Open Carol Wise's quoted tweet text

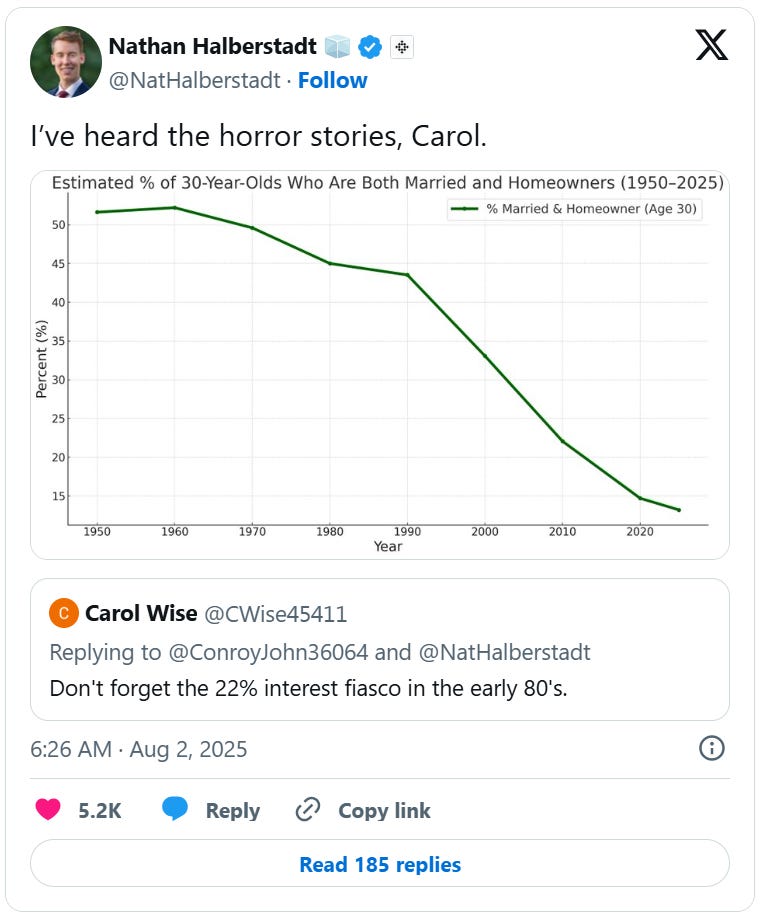(309, 688)
